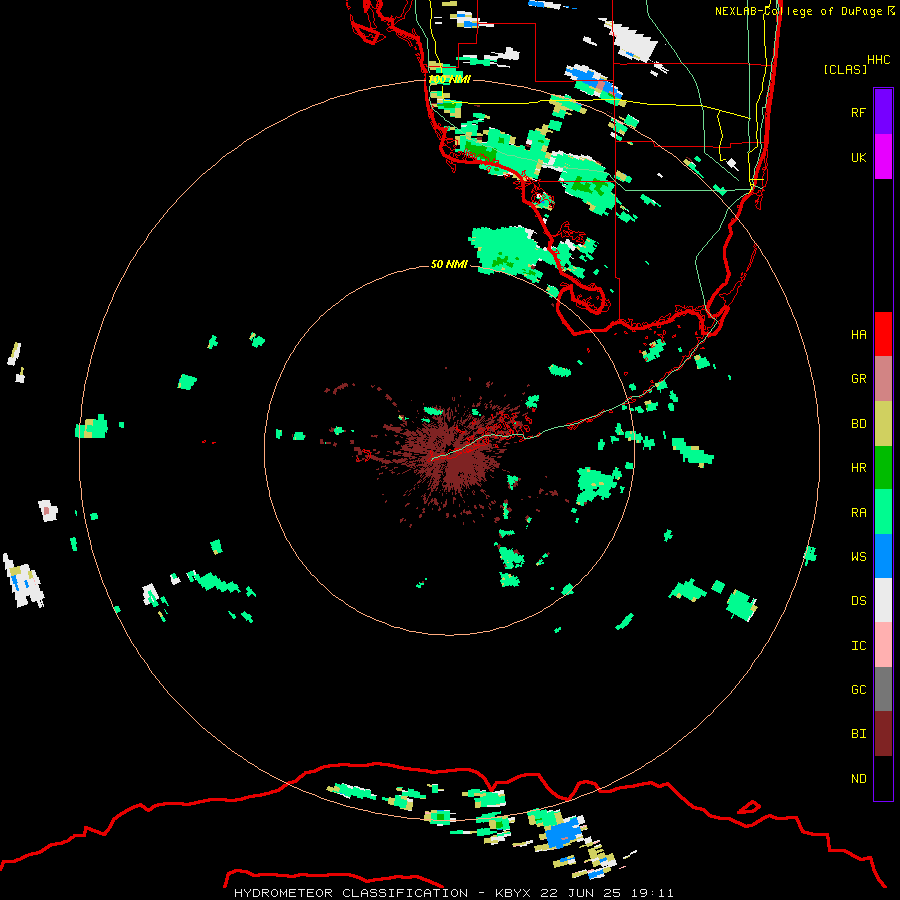Image resolution: width=900 pixels, height=900 pixels.
Task: Click the magenta UK color swatch
Action: 883,157
